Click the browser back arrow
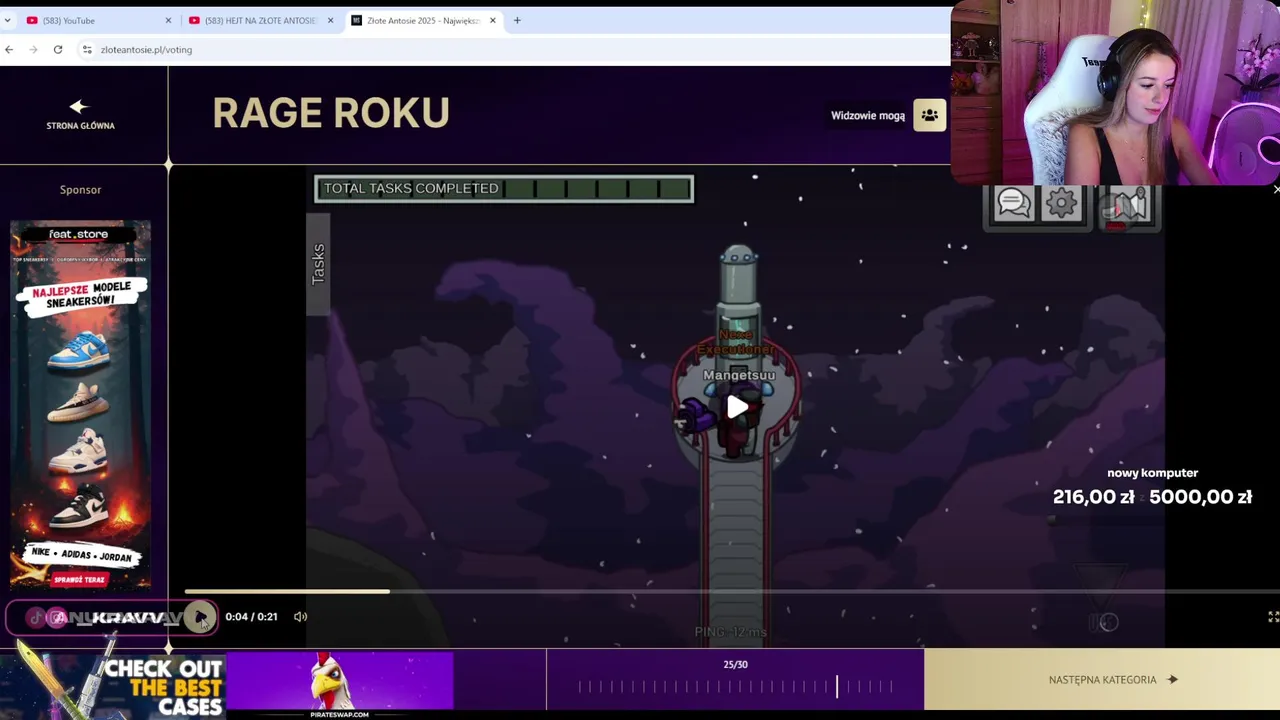 (x=9, y=49)
